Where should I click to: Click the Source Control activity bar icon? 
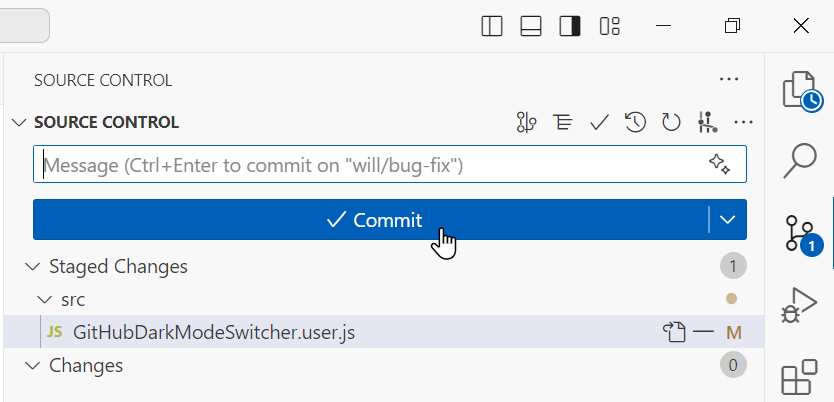click(800, 234)
